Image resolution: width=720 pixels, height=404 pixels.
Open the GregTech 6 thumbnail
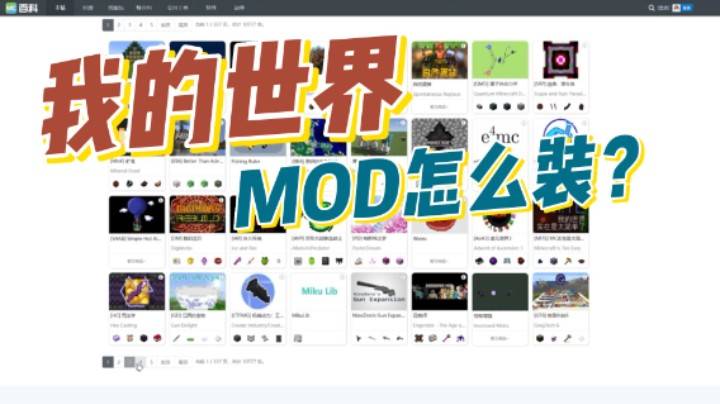coord(561,292)
